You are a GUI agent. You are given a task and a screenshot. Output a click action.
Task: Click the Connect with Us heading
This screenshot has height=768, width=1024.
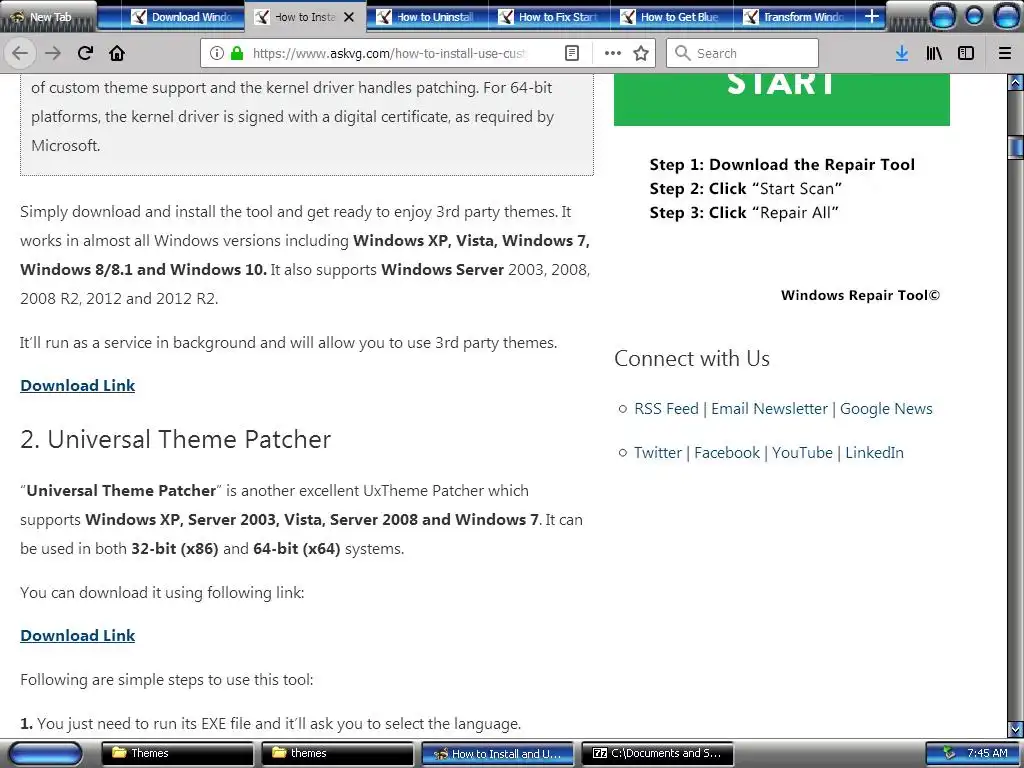click(692, 359)
